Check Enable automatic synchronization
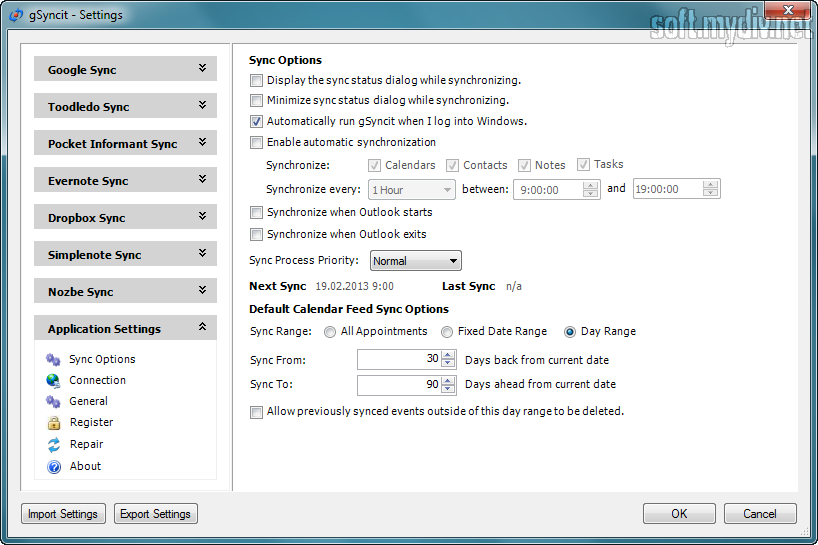The width and height of the screenshot is (818, 545). pyautogui.click(x=257, y=142)
